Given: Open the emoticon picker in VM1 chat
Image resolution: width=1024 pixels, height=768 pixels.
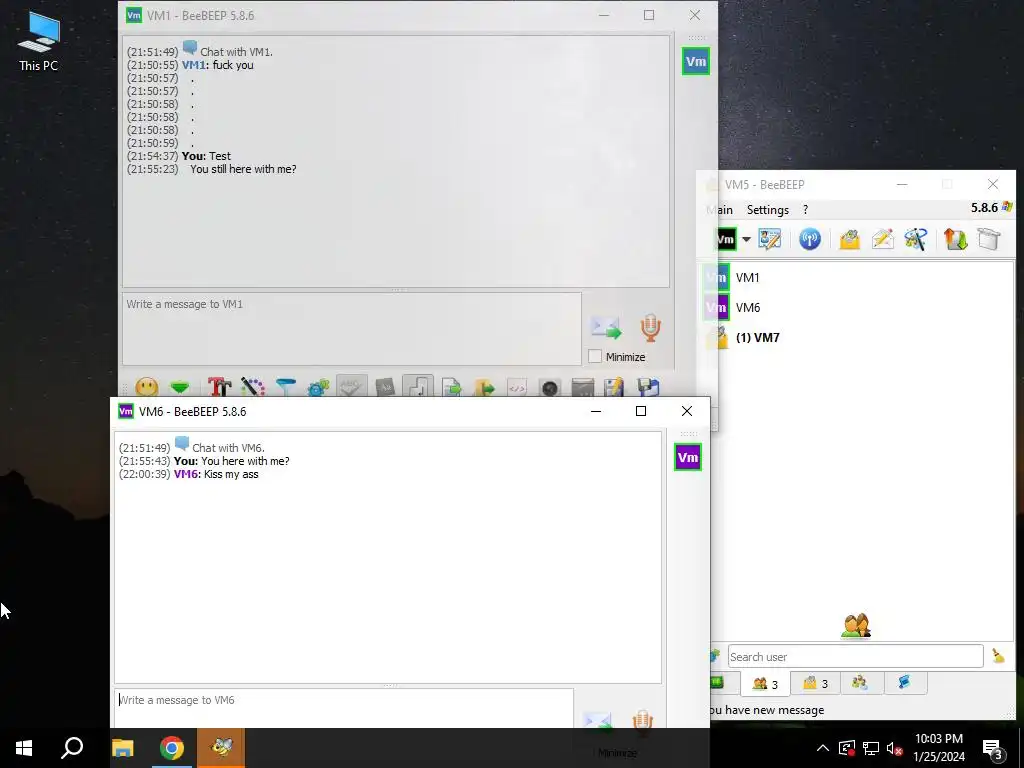Looking at the screenshot, I should coord(147,387).
